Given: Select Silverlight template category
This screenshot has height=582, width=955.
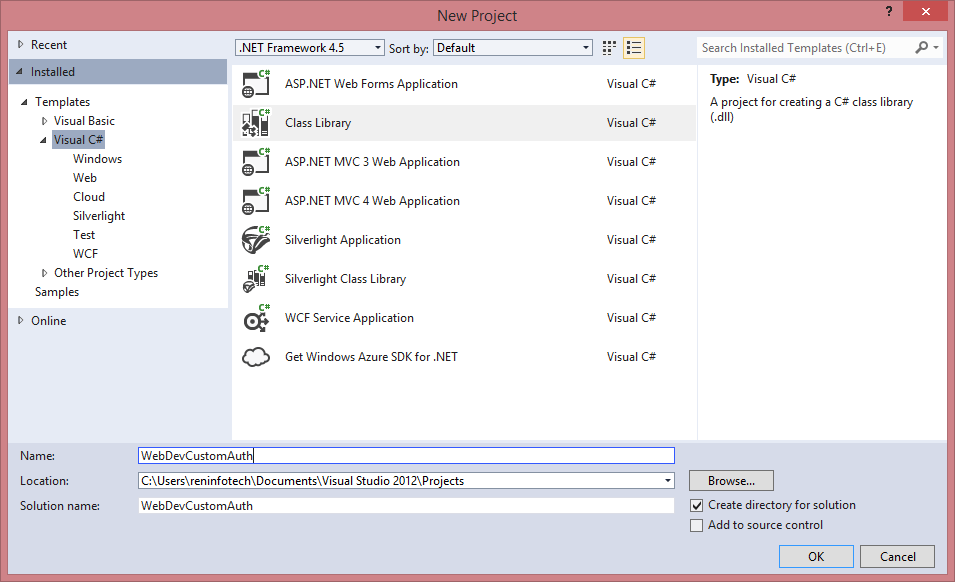Looking at the screenshot, I should click(x=99, y=216).
